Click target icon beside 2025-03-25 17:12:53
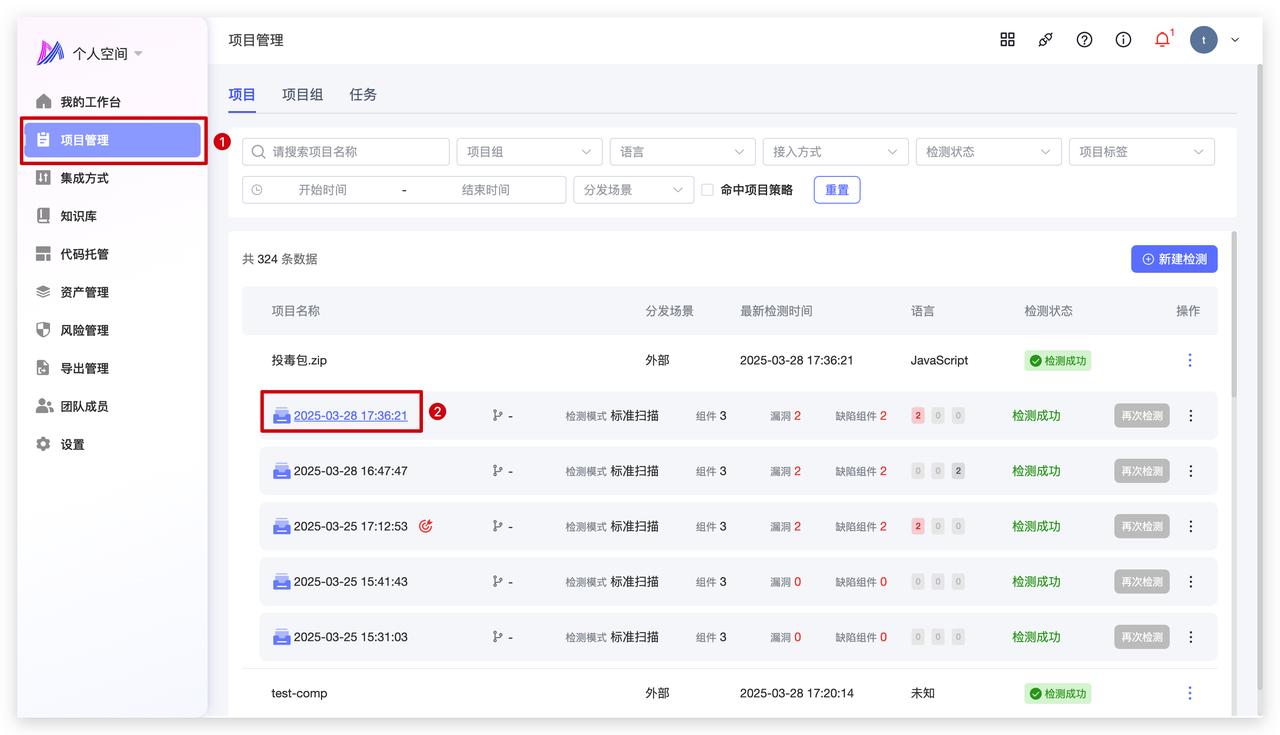Image resolution: width=1280 pixels, height=735 pixels. click(x=425, y=526)
